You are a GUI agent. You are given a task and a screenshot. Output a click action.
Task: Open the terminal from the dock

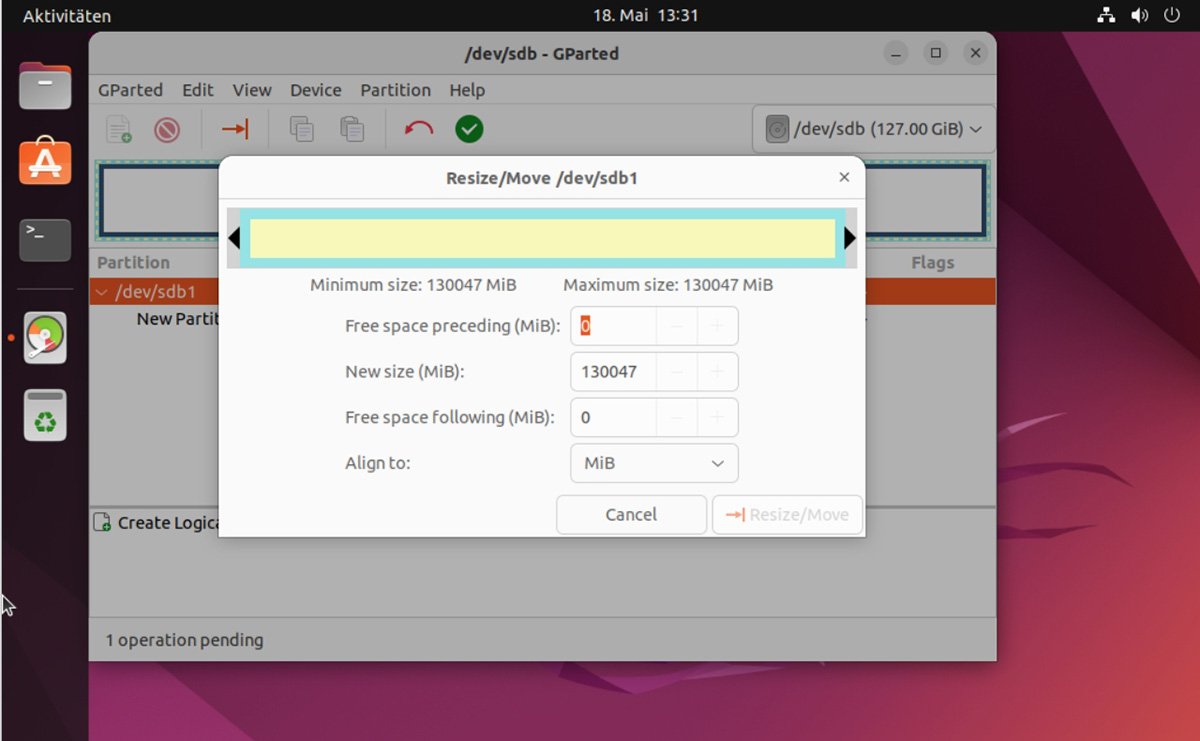[44, 240]
